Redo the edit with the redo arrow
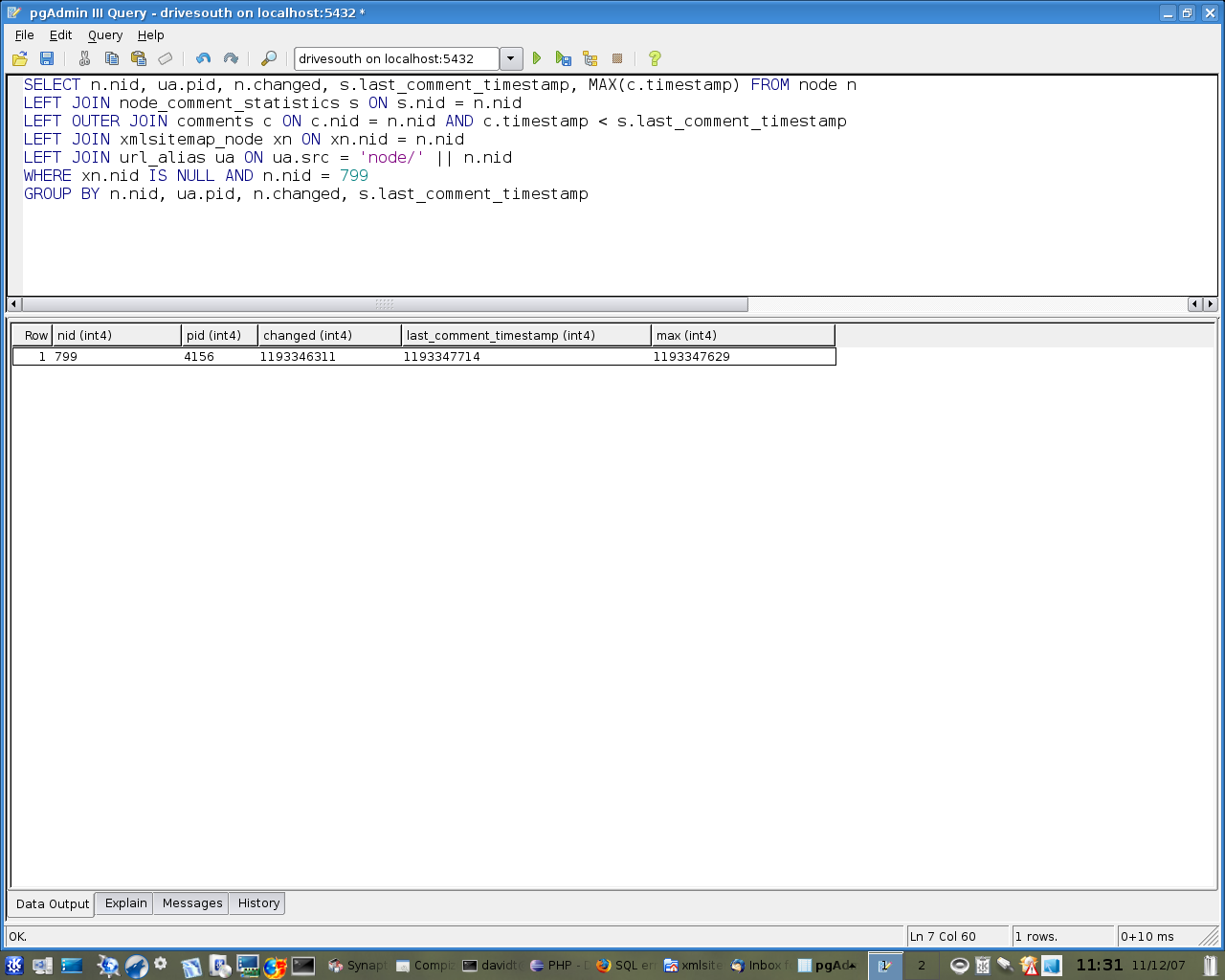 [x=230, y=58]
